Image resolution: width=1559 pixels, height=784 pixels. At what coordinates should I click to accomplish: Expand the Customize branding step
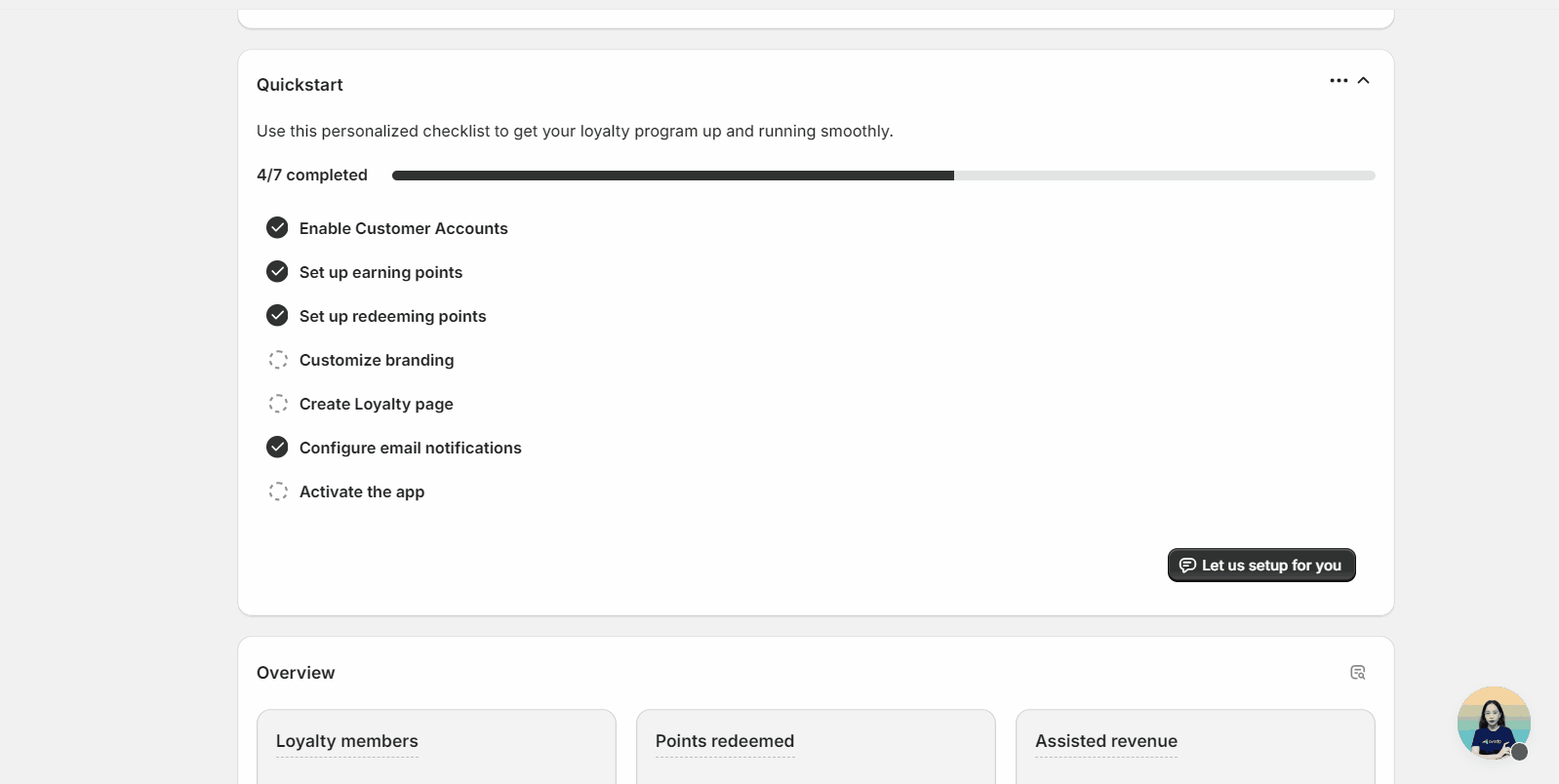point(377,360)
